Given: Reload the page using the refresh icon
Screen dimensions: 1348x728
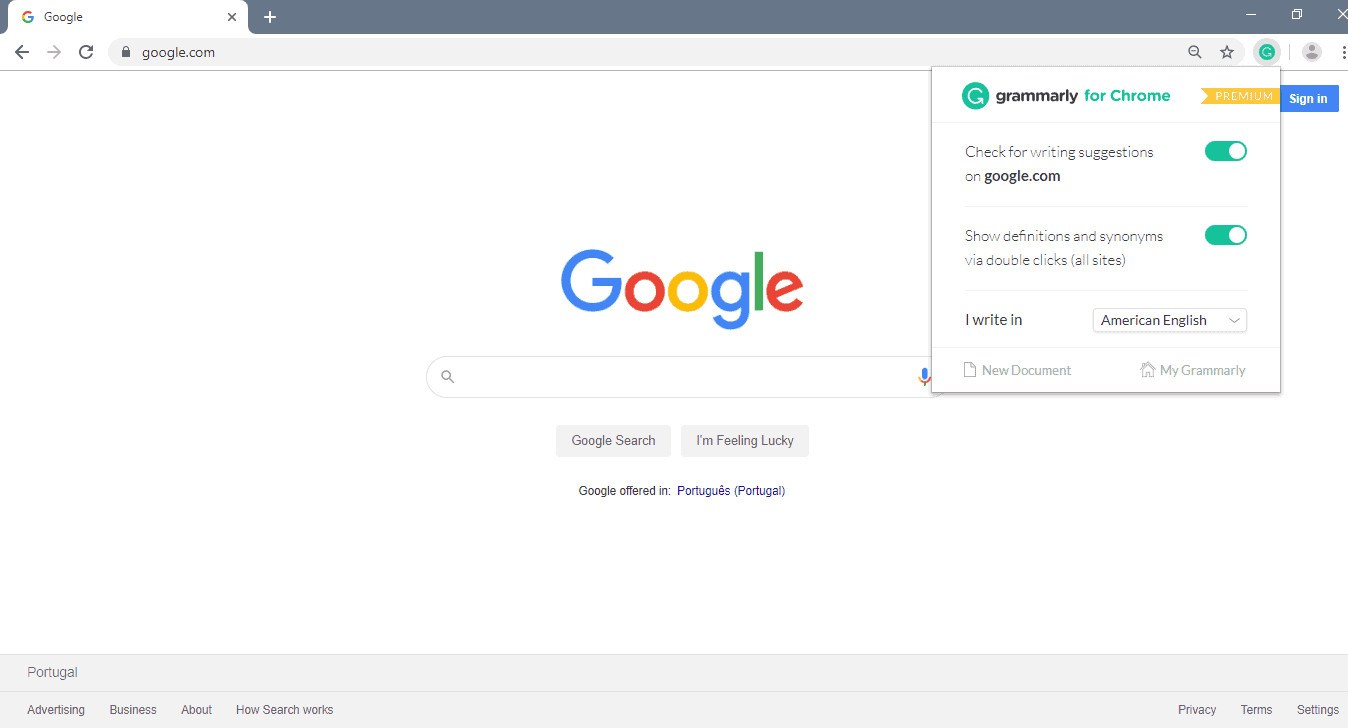Looking at the screenshot, I should click(x=86, y=51).
